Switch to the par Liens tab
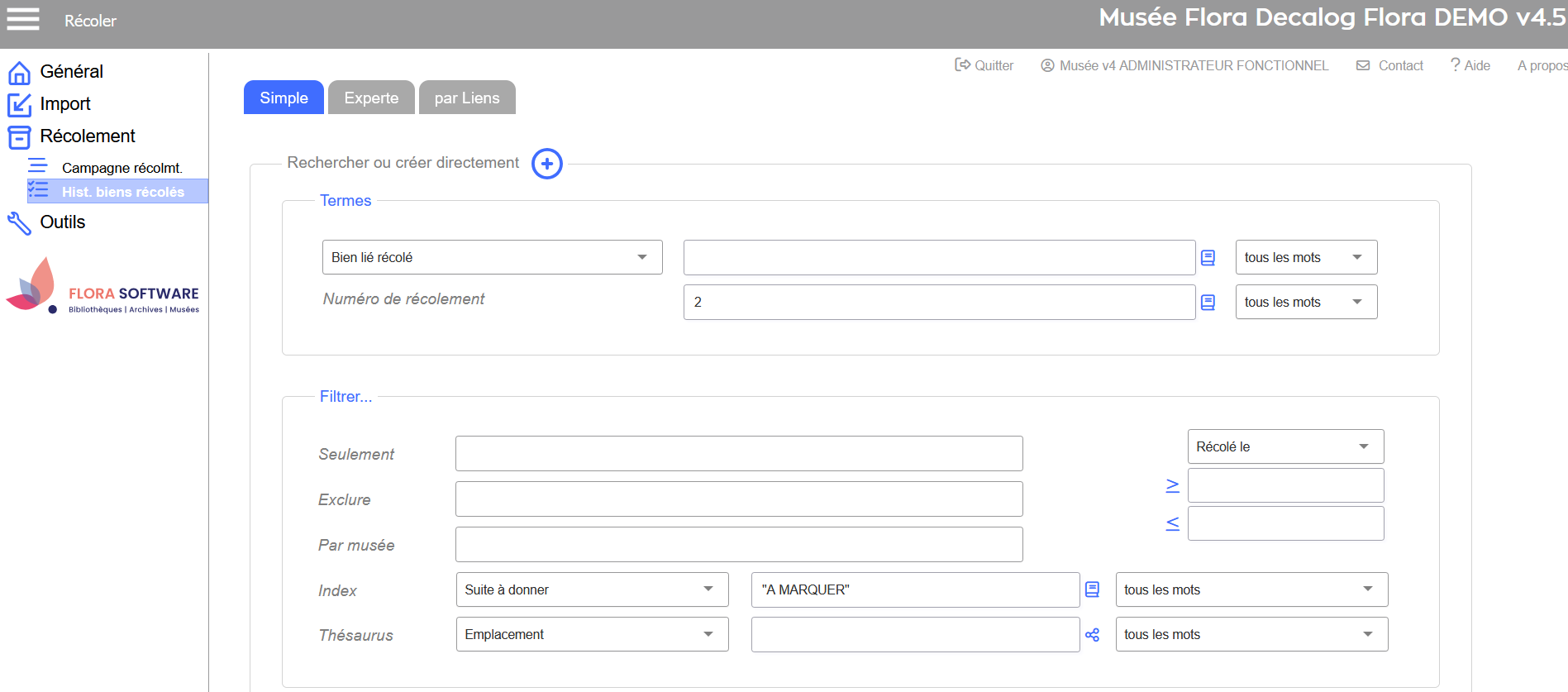The width and height of the screenshot is (1568, 692). [467, 98]
